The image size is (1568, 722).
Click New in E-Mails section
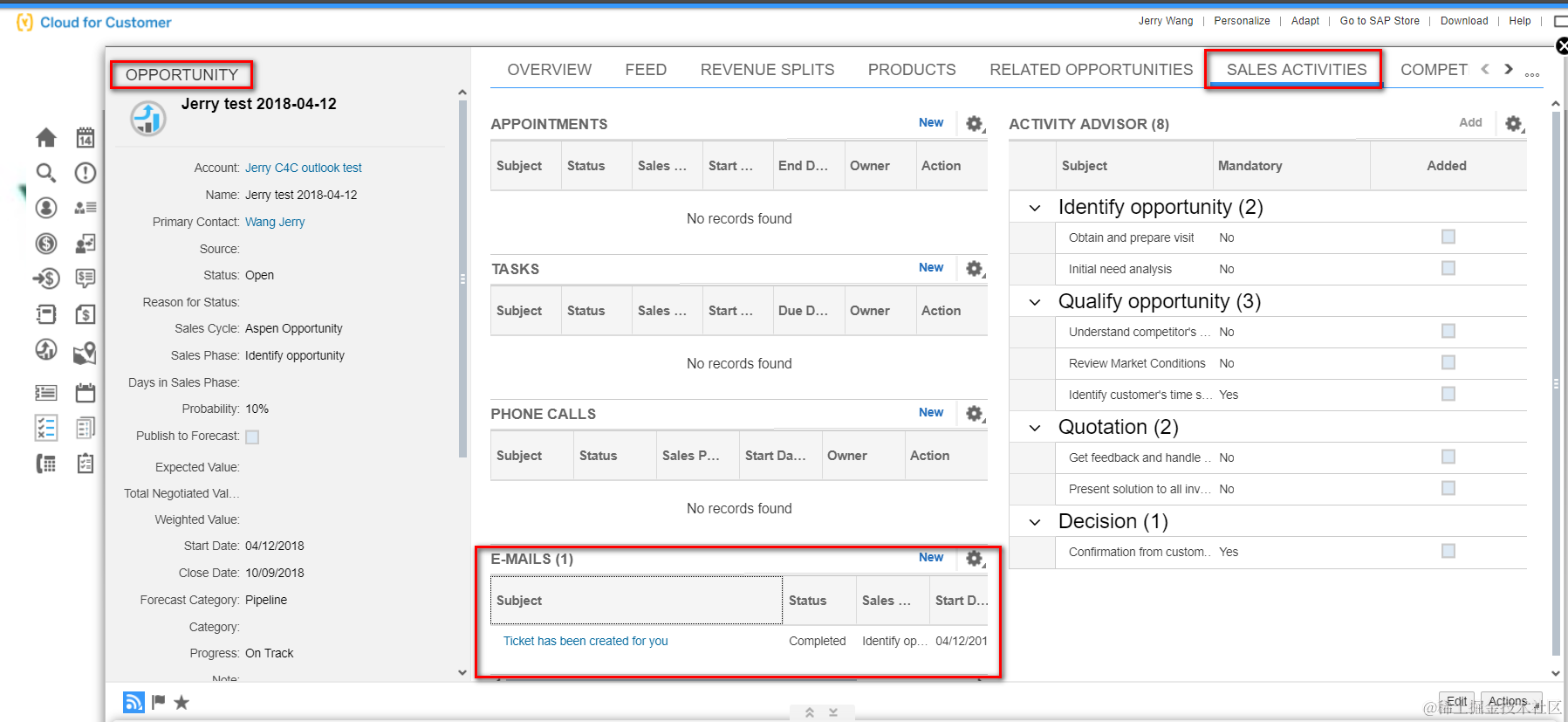(931, 557)
